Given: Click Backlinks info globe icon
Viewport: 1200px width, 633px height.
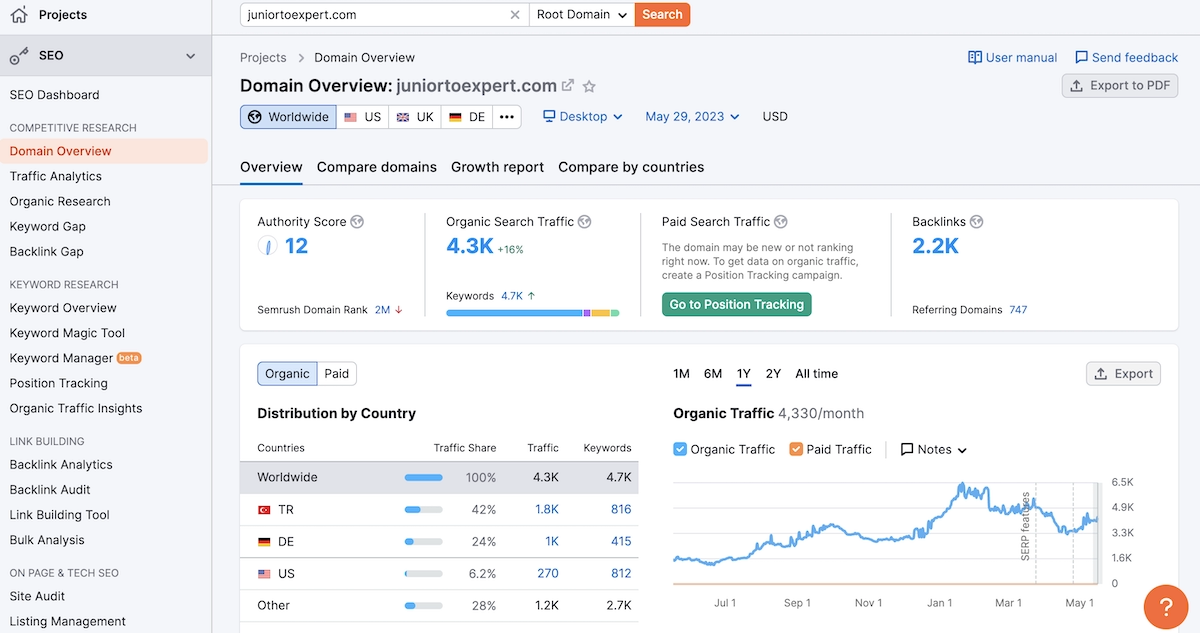Looking at the screenshot, I should point(977,222).
